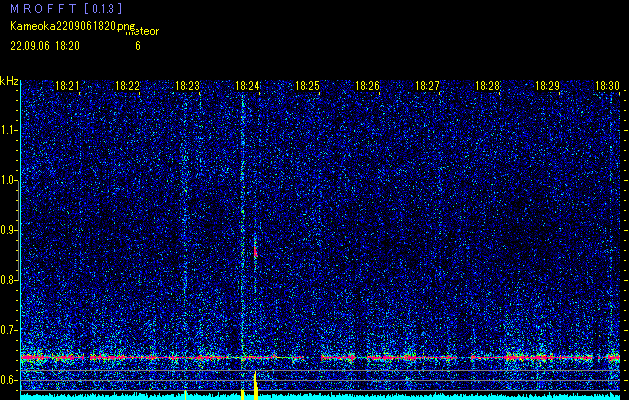
Task: Click the 18:23 time label
Action: point(187,86)
